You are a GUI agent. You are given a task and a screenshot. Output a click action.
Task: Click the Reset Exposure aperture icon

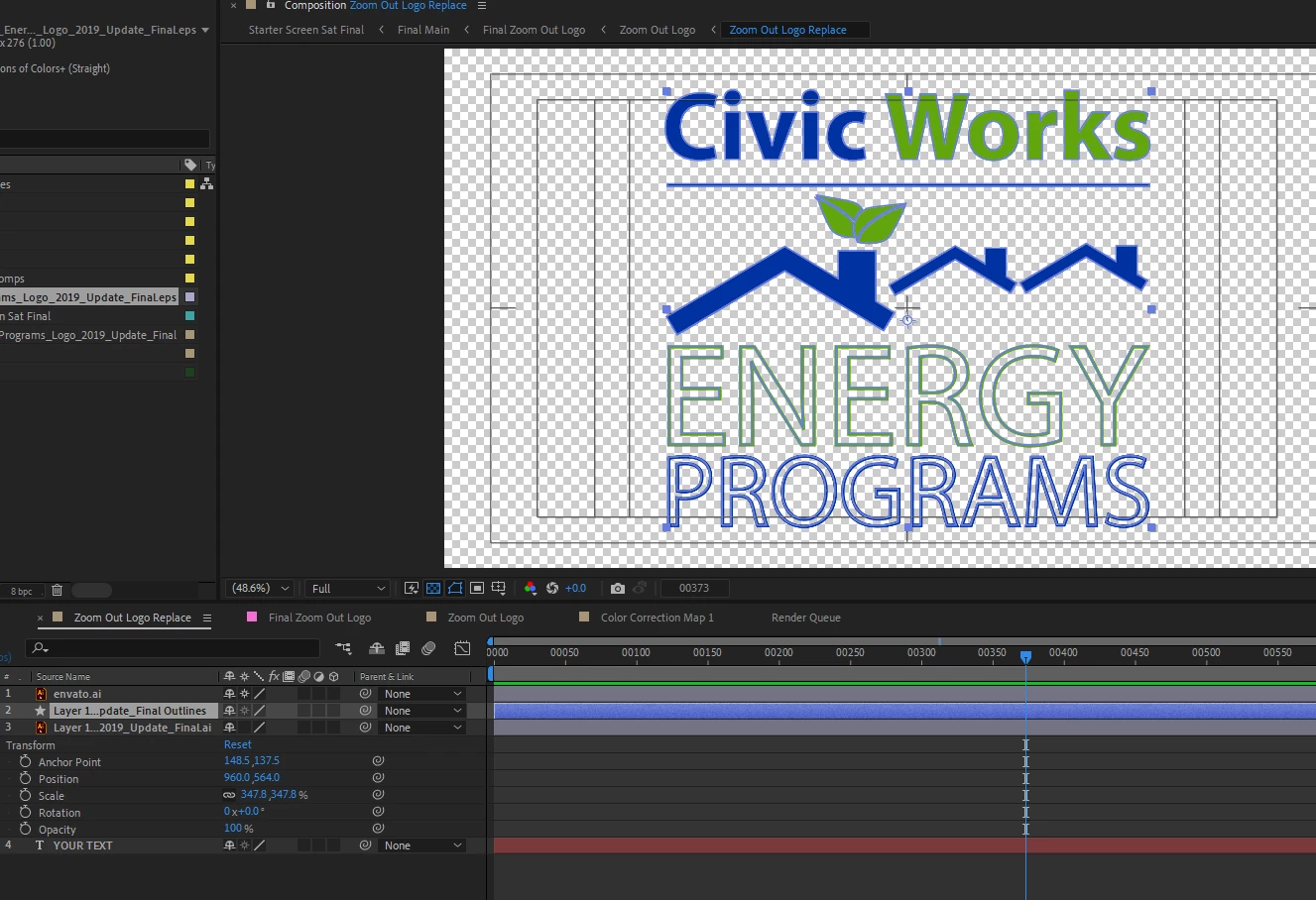[x=552, y=588]
